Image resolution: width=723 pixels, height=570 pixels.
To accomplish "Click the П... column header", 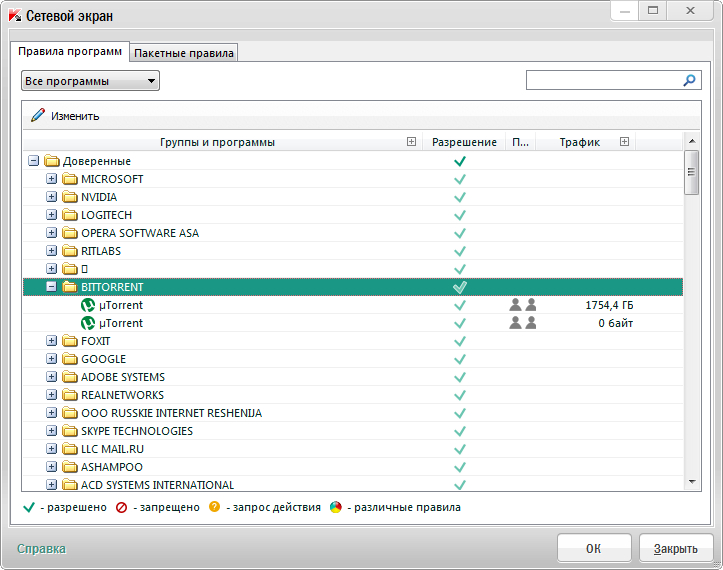I will tap(521, 142).
